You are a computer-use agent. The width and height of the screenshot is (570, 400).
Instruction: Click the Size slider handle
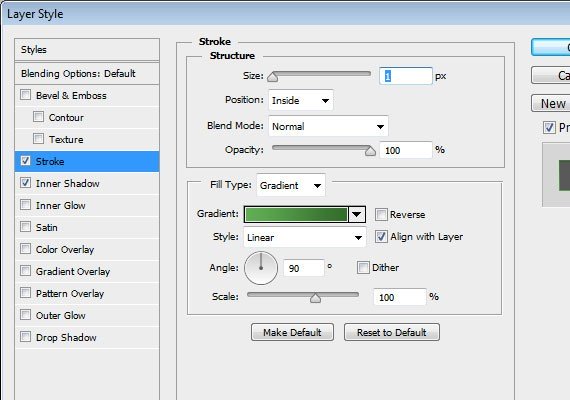(273, 77)
